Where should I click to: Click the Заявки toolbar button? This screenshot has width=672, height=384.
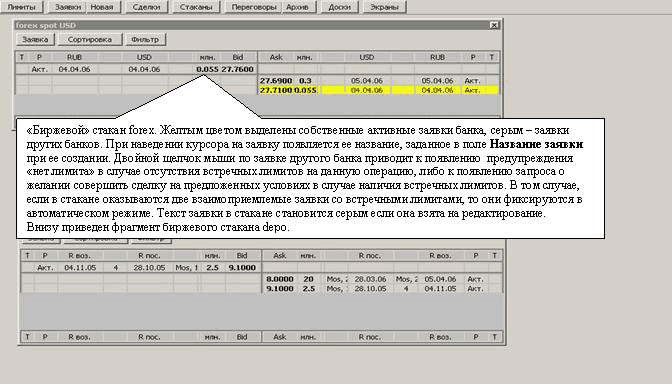point(68,7)
